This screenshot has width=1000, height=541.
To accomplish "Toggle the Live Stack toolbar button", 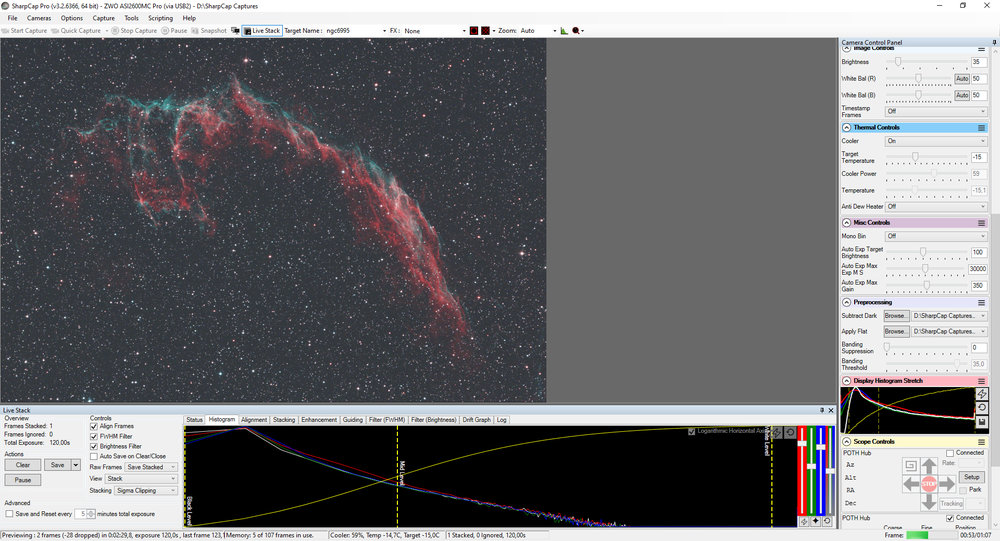I will point(262,31).
